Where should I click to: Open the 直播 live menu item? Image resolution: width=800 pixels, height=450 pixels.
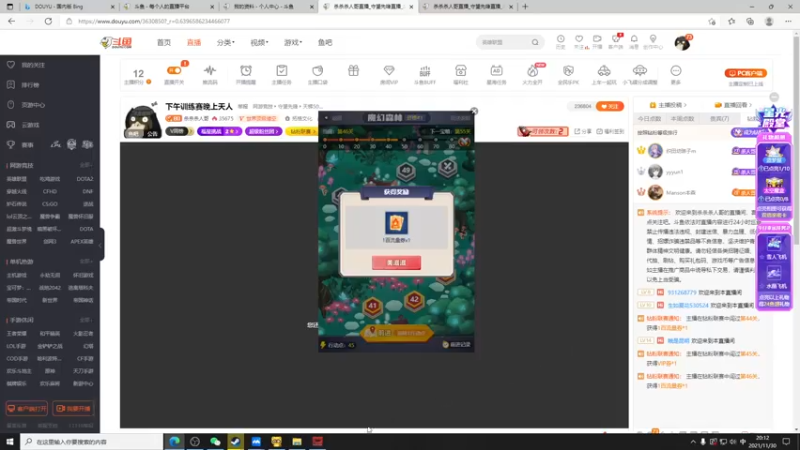click(x=194, y=42)
